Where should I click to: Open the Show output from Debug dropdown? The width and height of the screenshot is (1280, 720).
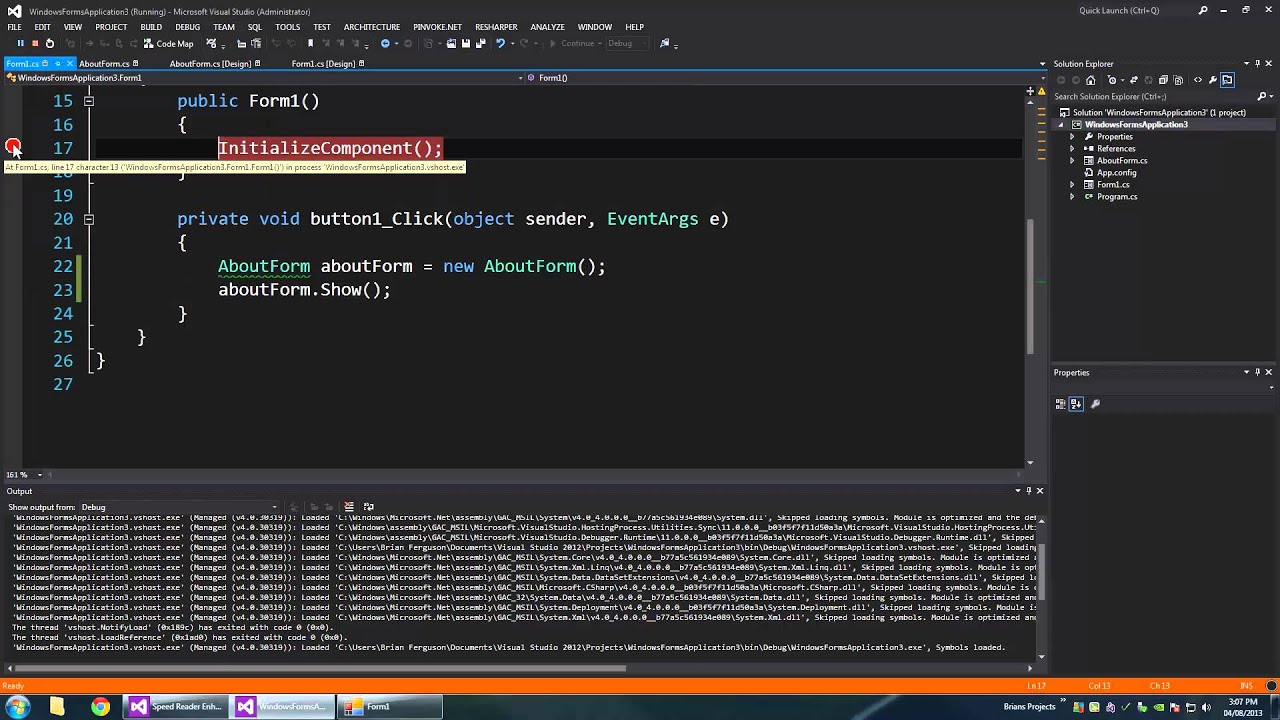click(180, 507)
